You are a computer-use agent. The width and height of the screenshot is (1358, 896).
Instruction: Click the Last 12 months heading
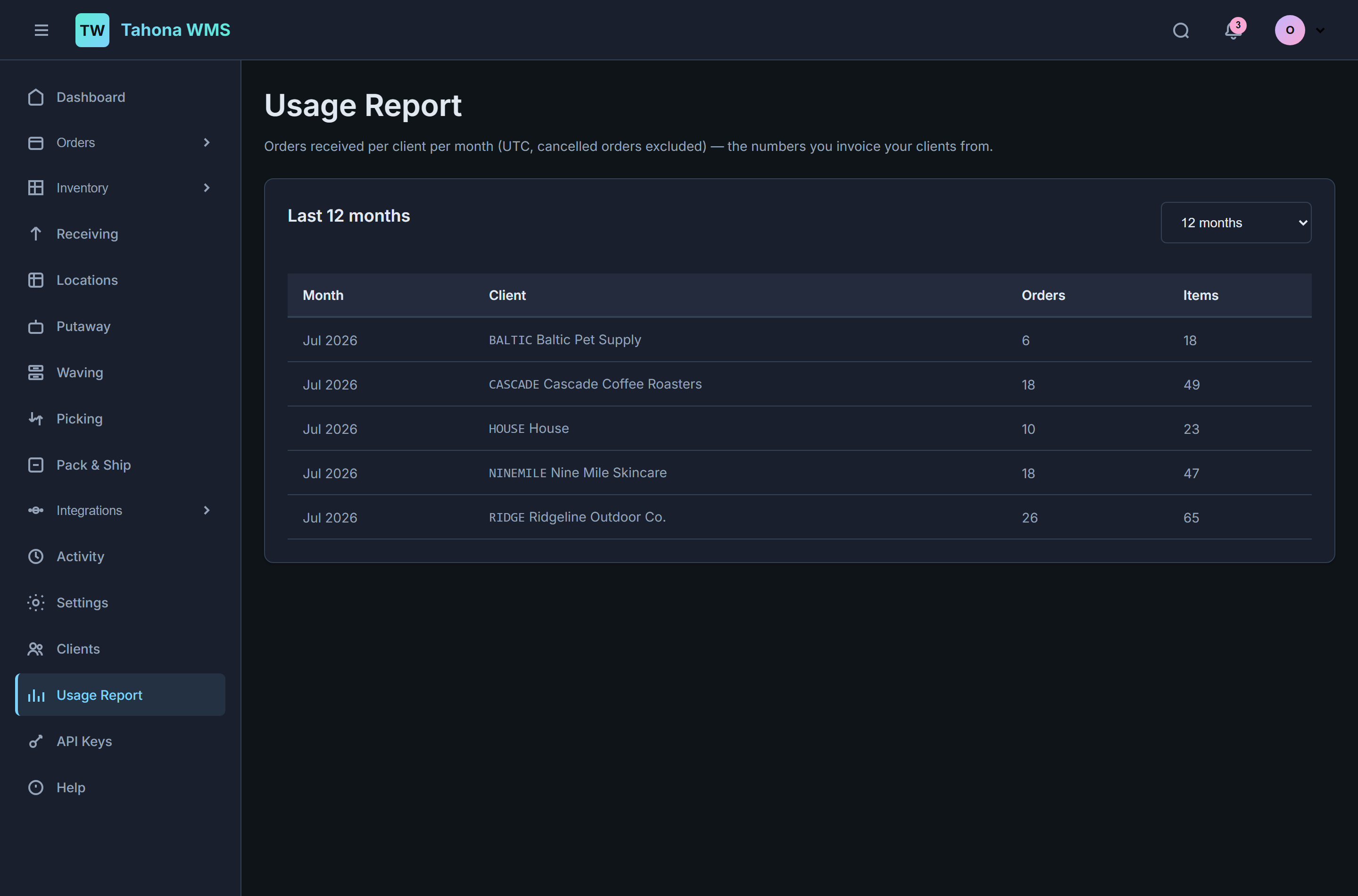coord(348,216)
